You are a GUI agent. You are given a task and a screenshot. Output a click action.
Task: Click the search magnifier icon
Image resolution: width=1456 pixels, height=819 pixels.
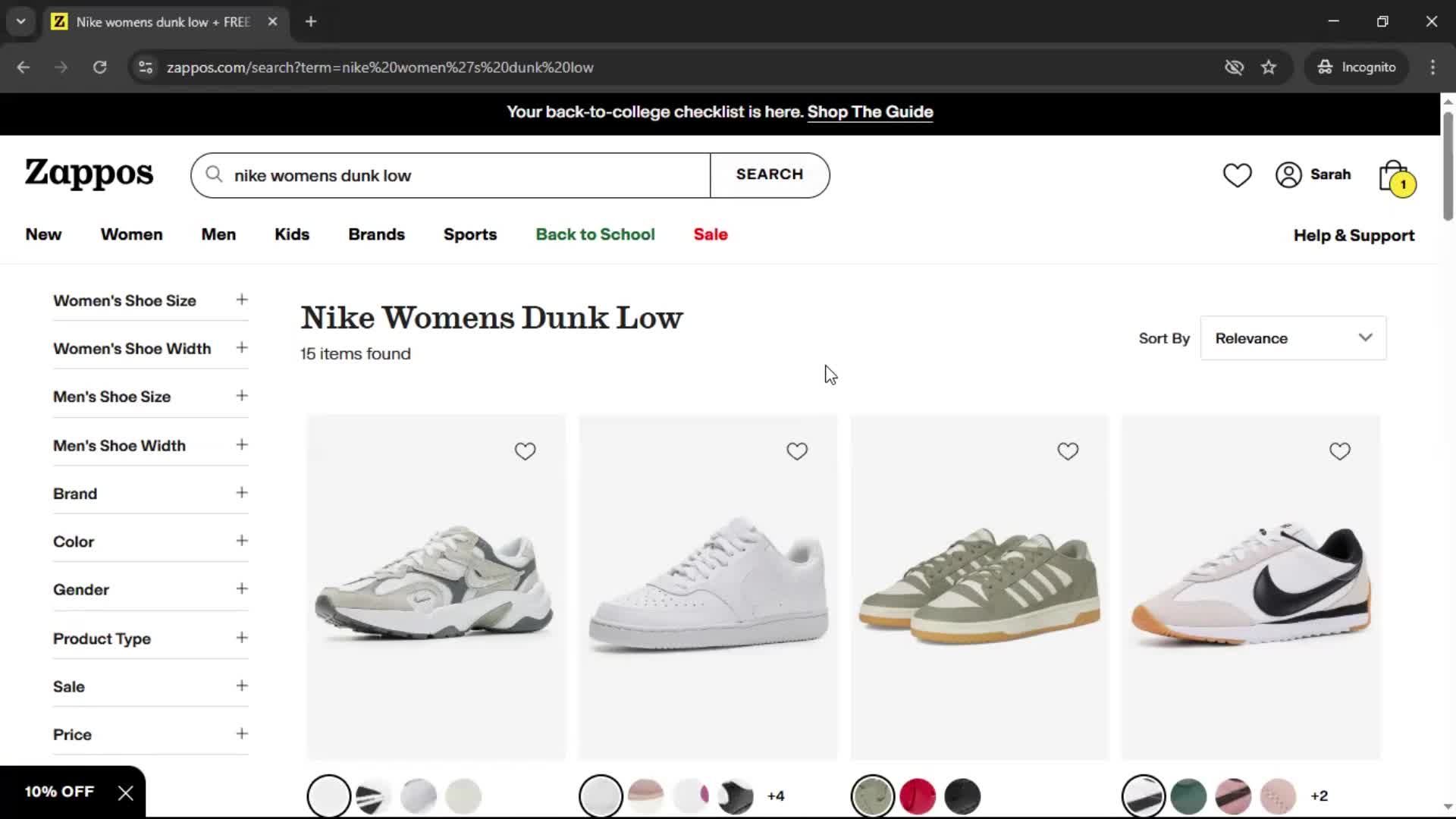(215, 175)
